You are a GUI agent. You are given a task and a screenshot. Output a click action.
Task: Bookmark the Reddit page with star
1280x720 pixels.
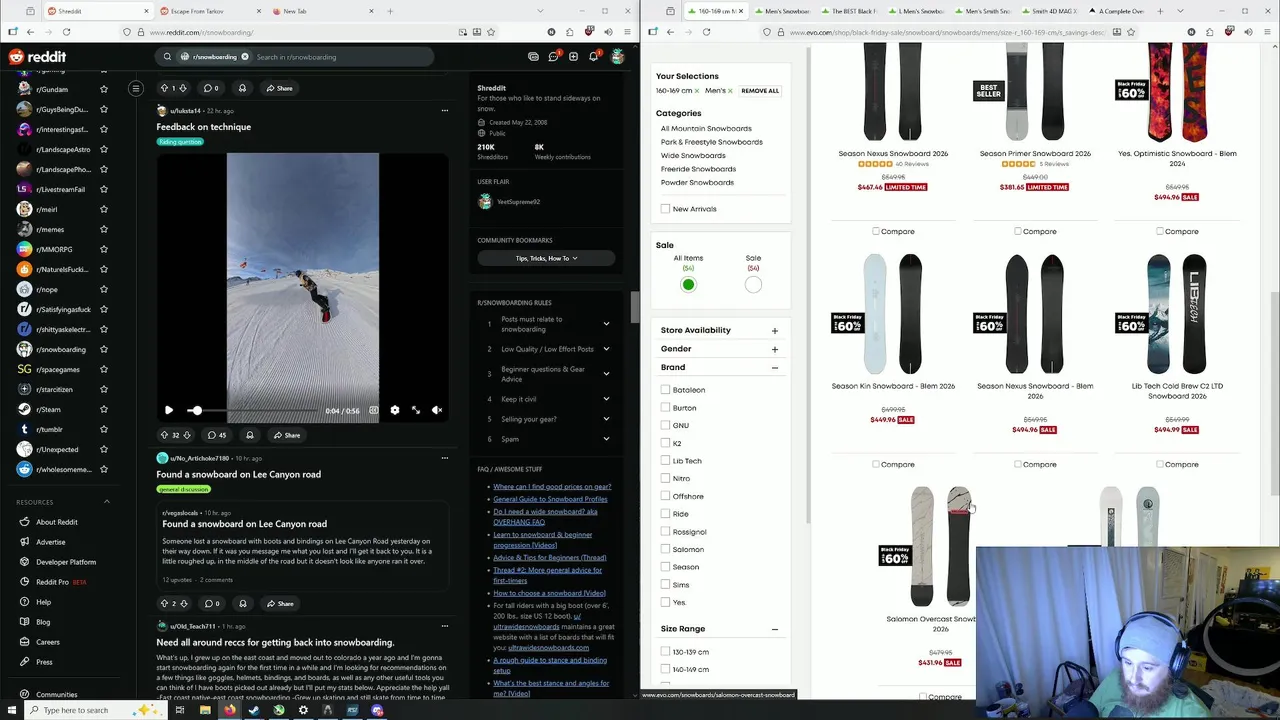point(491,32)
